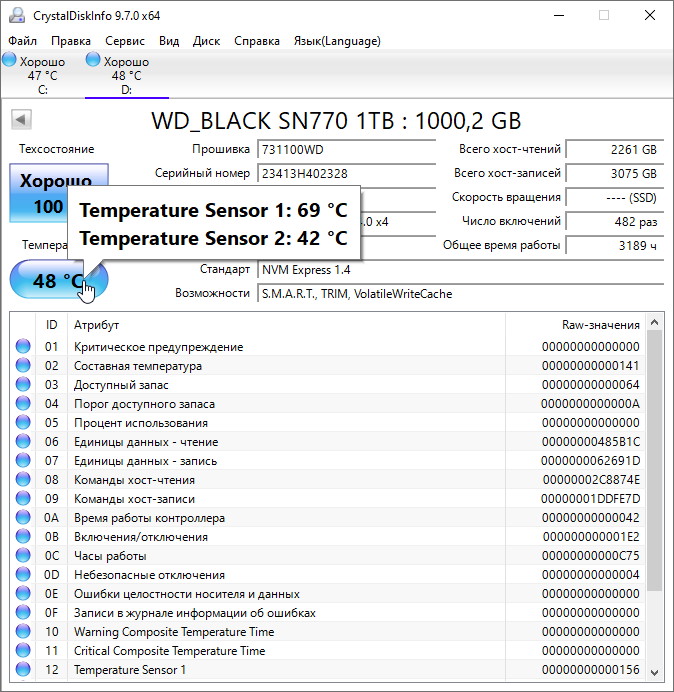This screenshot has width=674, height=692.
Task: Open the Диск menu
Action: 207,41
